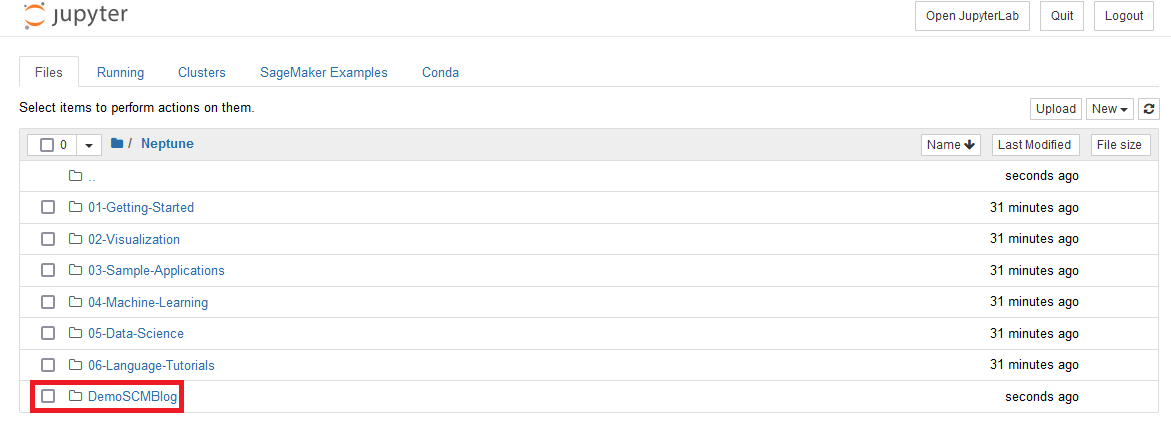Viewport: 1171px width, 424px height.
Task: Click the parent directory folder icon
Action: (x=75, y=175)
